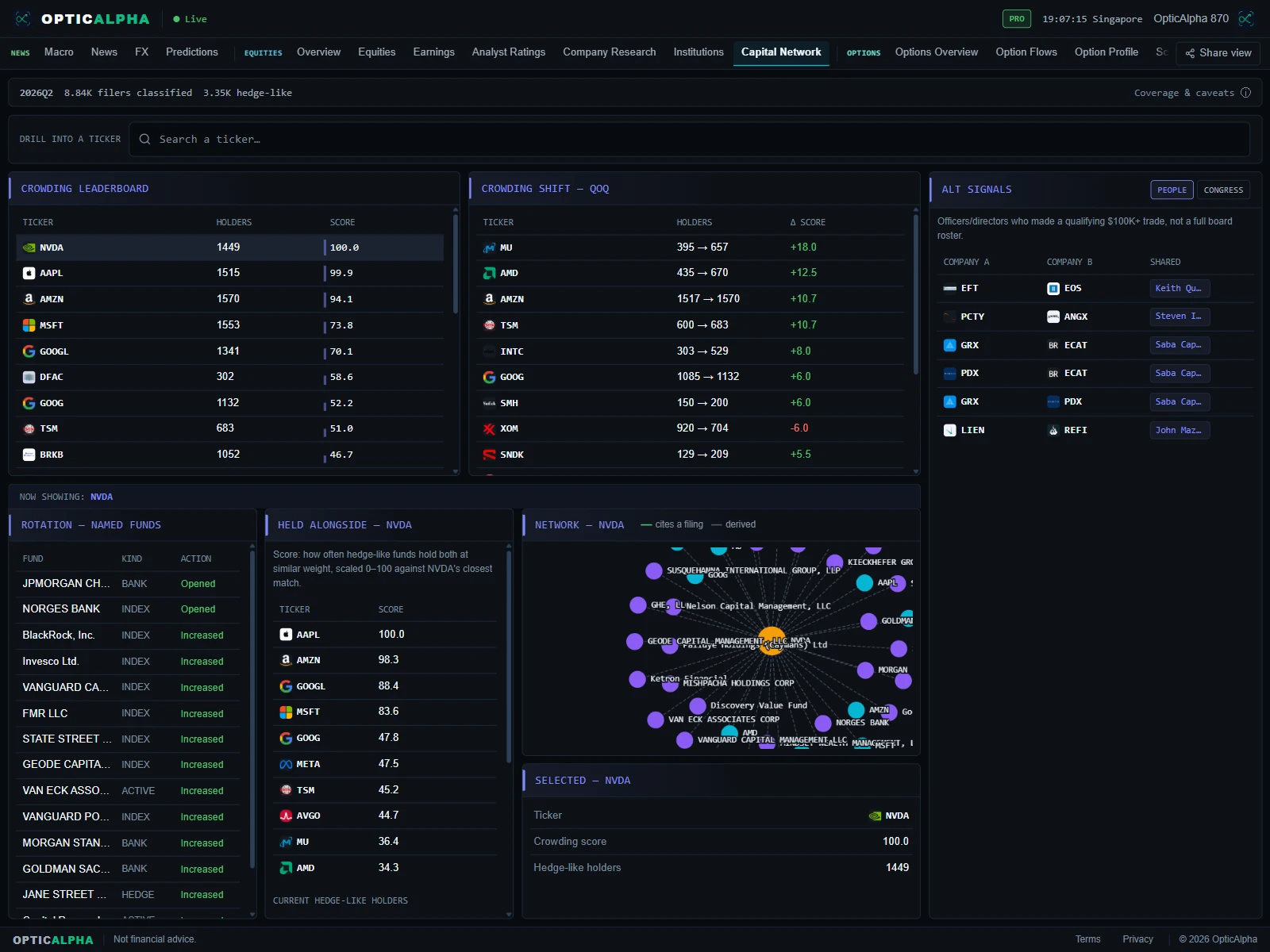The image size is (1270, 952).
Task: Click HOLDERS header in Crowding Leaderboard
Action: point(234,223)
